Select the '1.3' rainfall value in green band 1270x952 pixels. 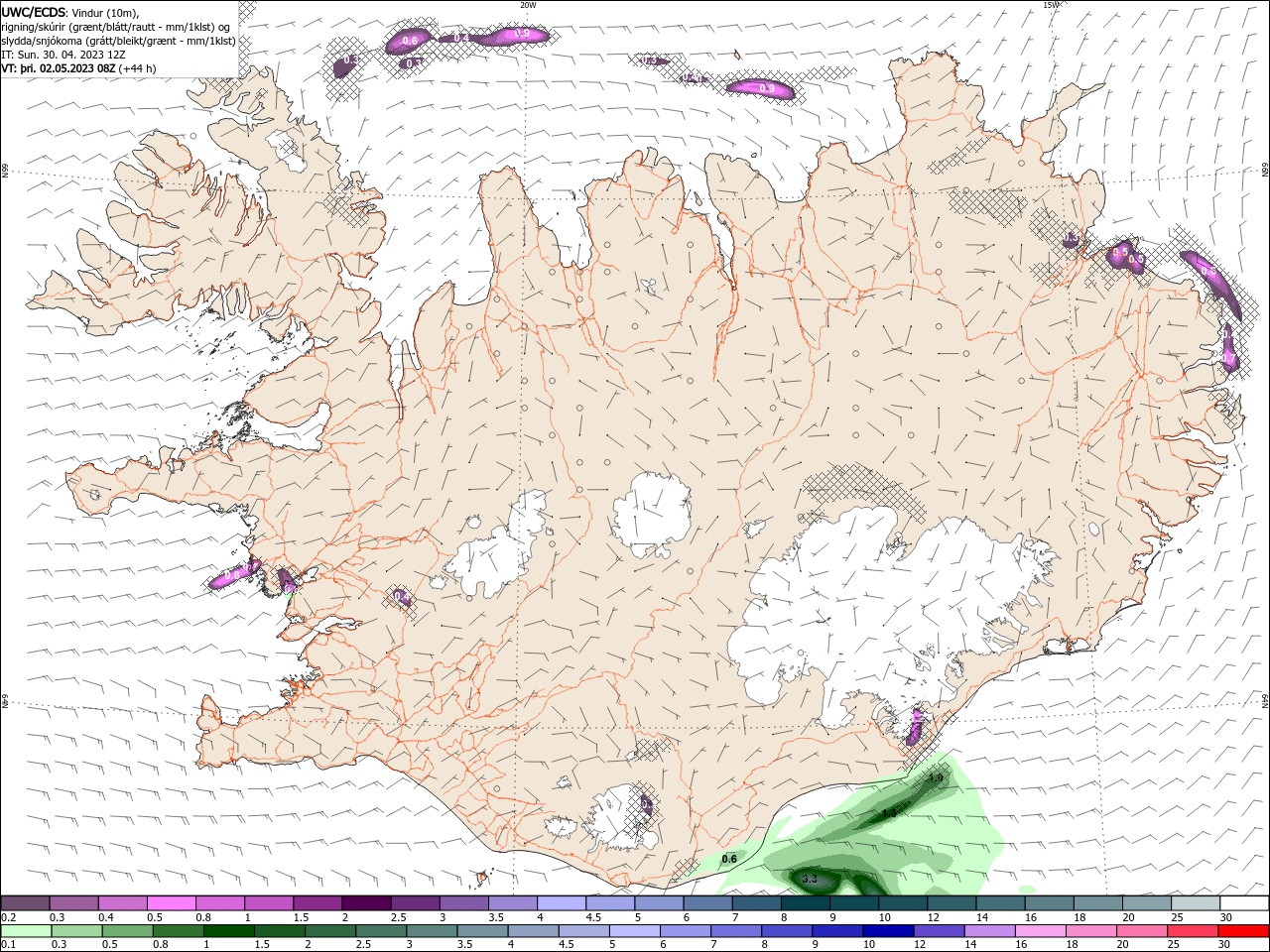click(889, 813)
